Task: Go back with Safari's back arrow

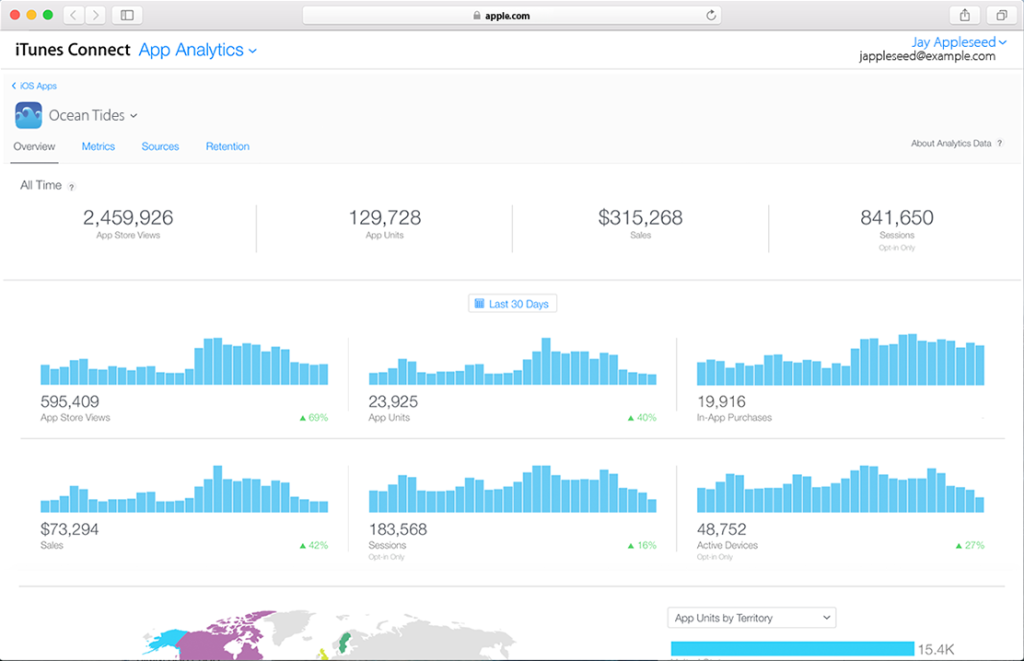Action: point(74,15)
